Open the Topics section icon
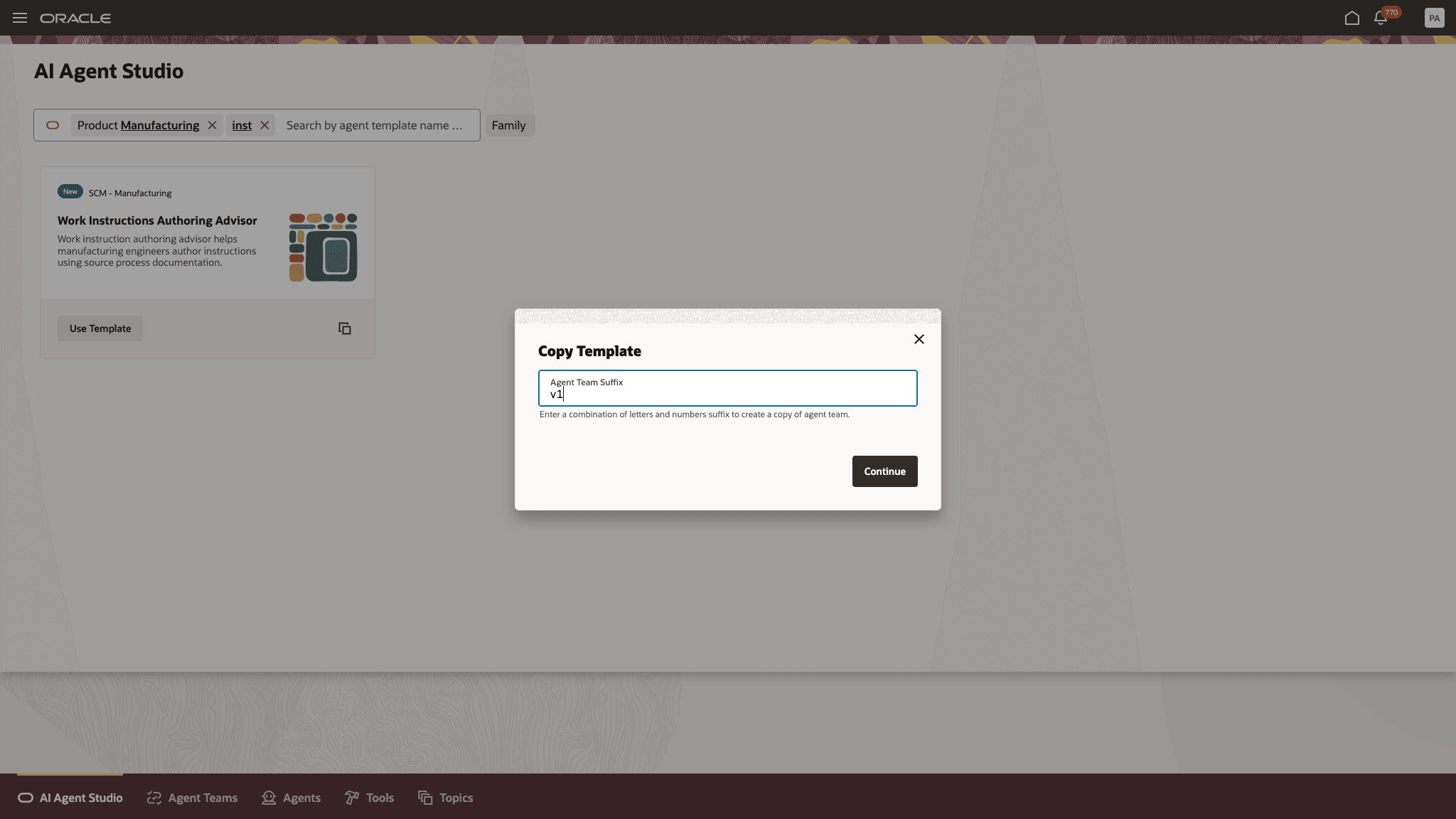The width and height of the screenshot is (1456, 819). click(424, 798)
